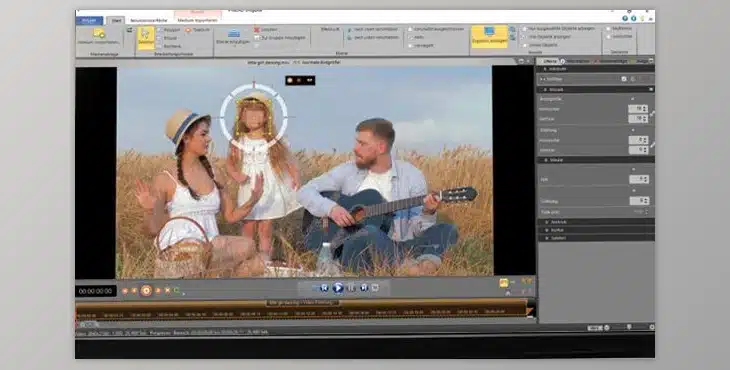This screenshot has width=730, height=370.
Task: Click the green magnifier zoom icon
Action: tap(177, 291)
